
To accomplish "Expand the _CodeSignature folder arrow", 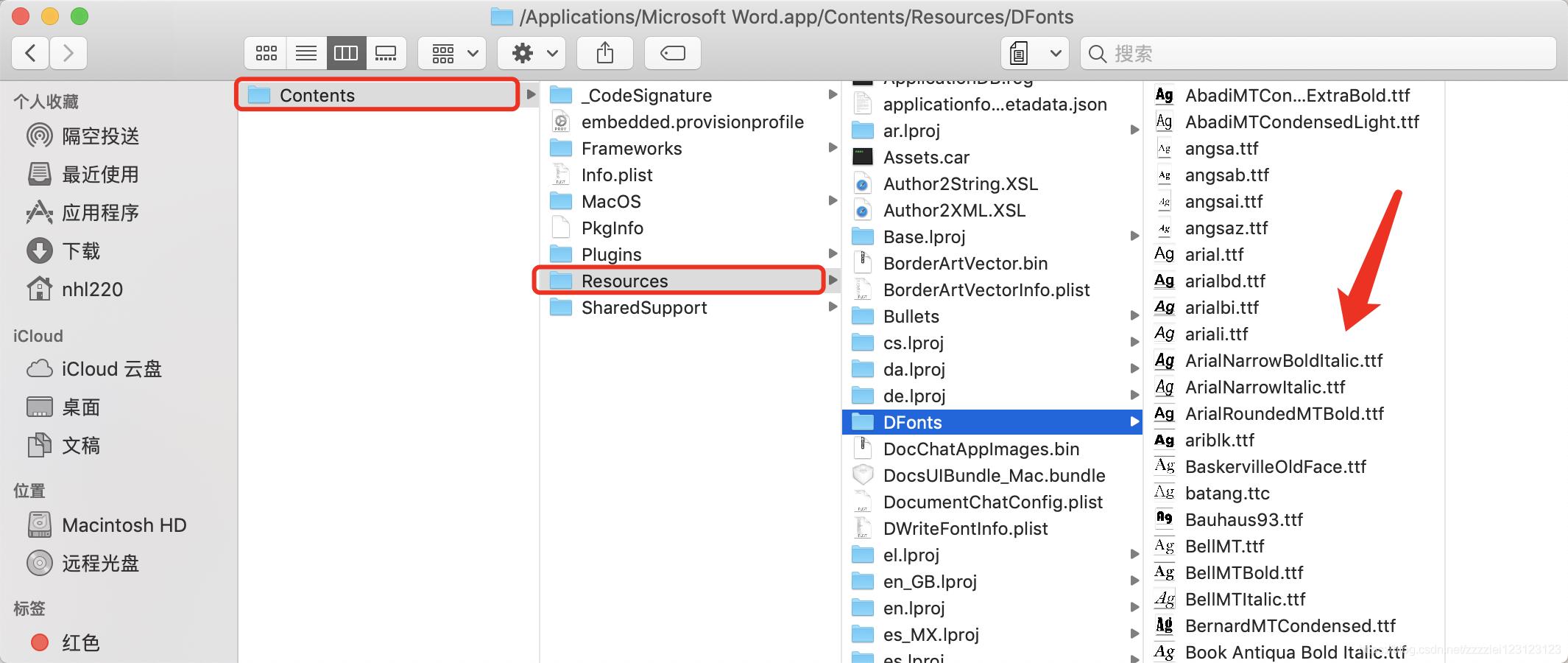I will coord(833,94).
